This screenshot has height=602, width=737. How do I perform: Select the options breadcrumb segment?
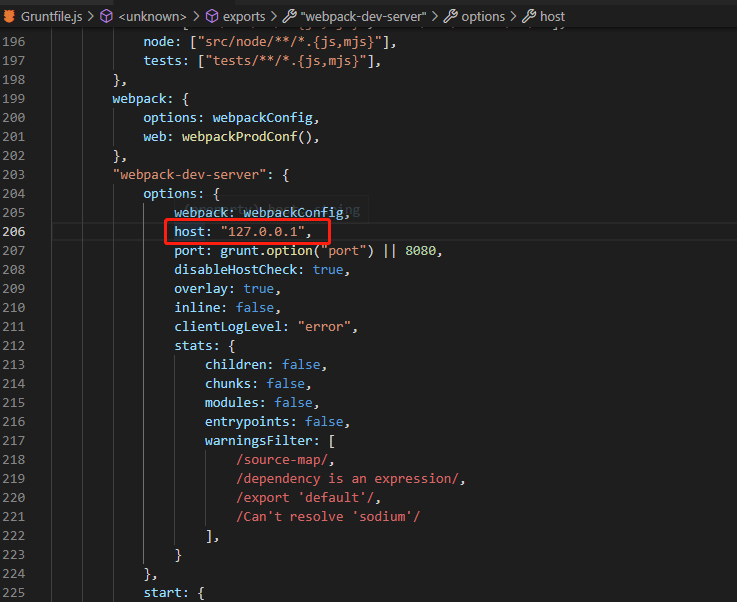click(483, 16)
